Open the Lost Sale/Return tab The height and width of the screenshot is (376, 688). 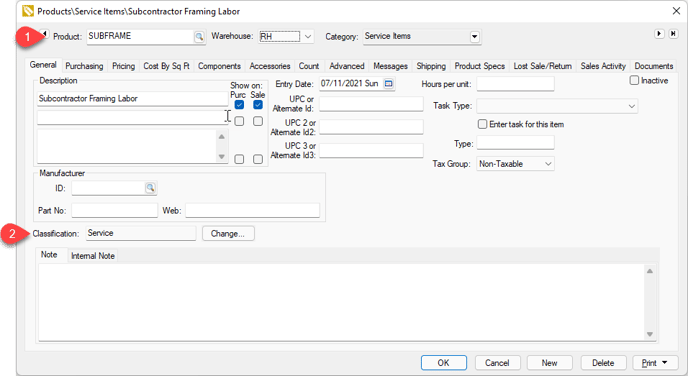pos(543,66)
